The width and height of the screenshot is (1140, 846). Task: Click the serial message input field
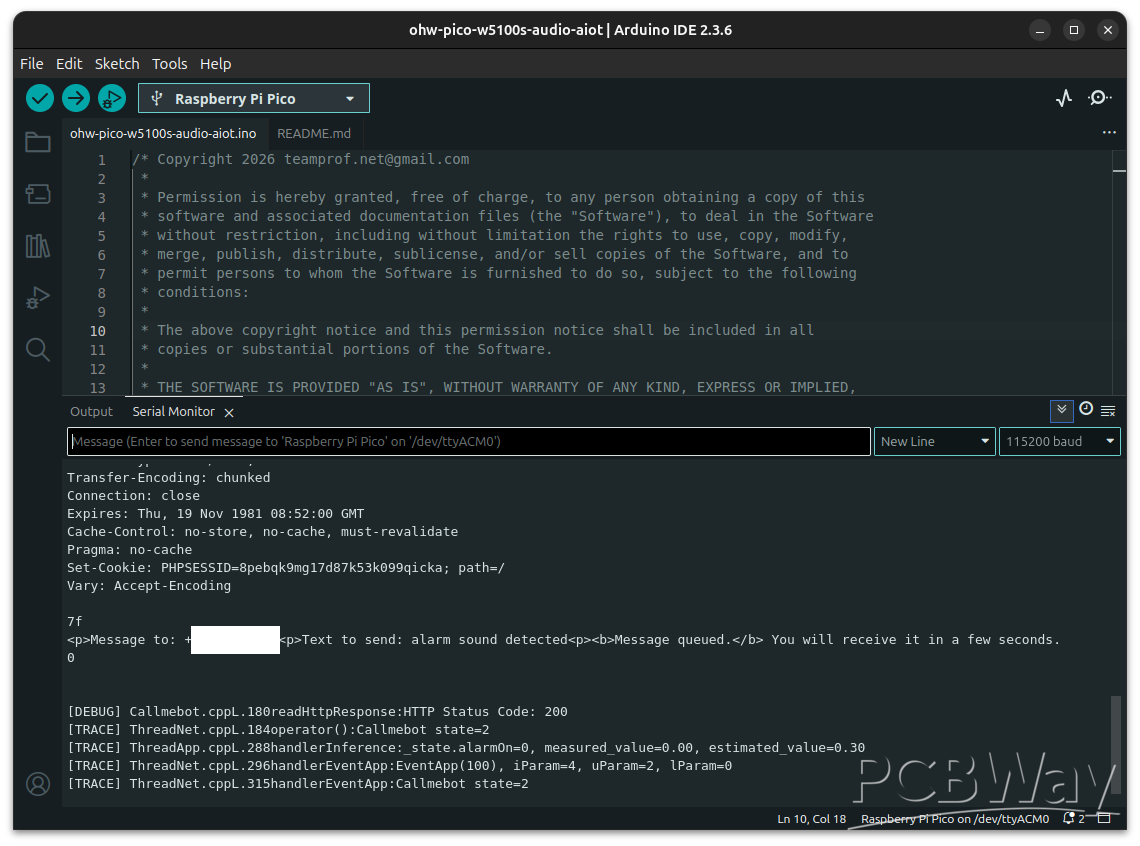pos(468,442)
